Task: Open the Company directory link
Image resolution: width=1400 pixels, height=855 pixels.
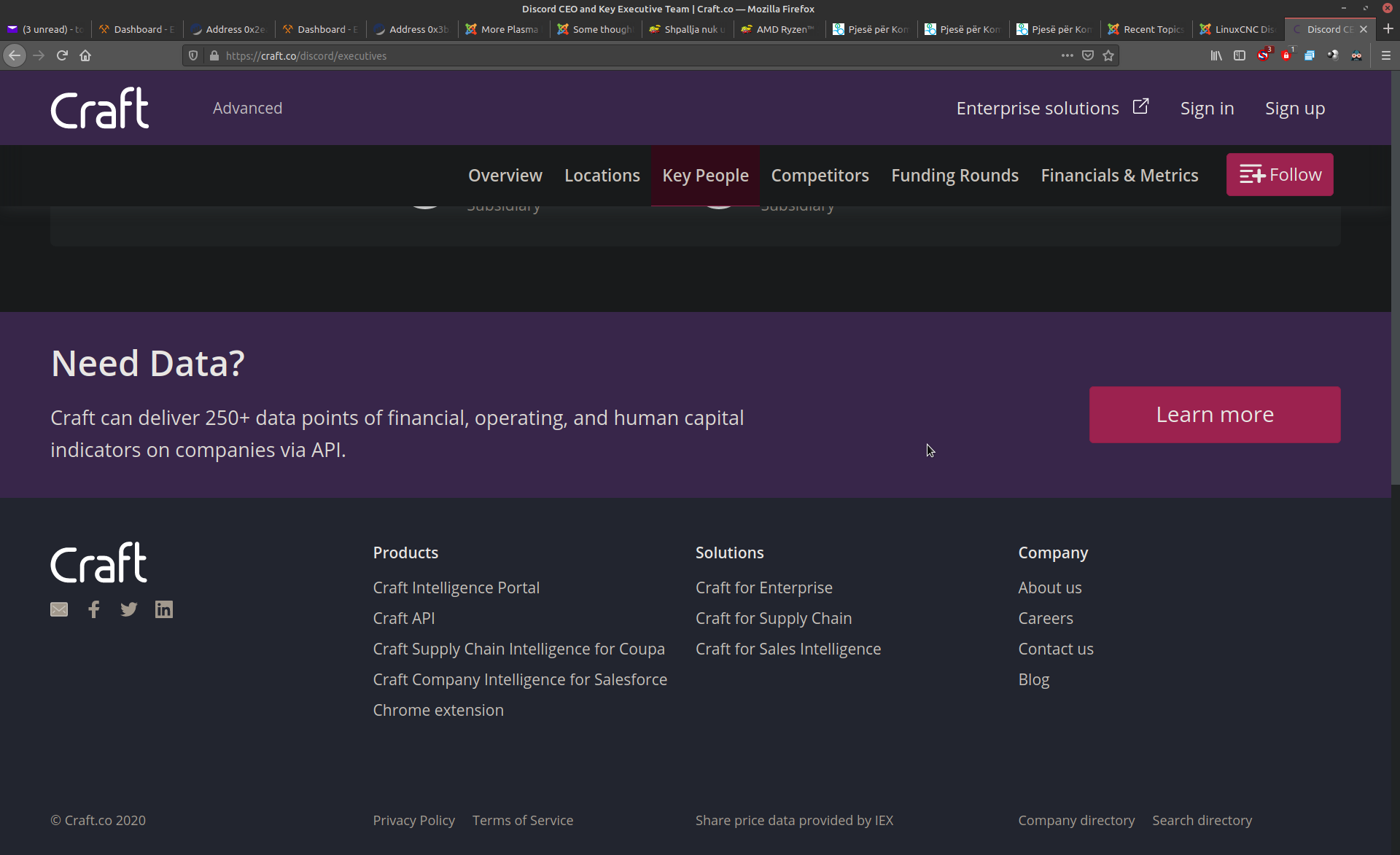Action: click(x=1076, y=820)
